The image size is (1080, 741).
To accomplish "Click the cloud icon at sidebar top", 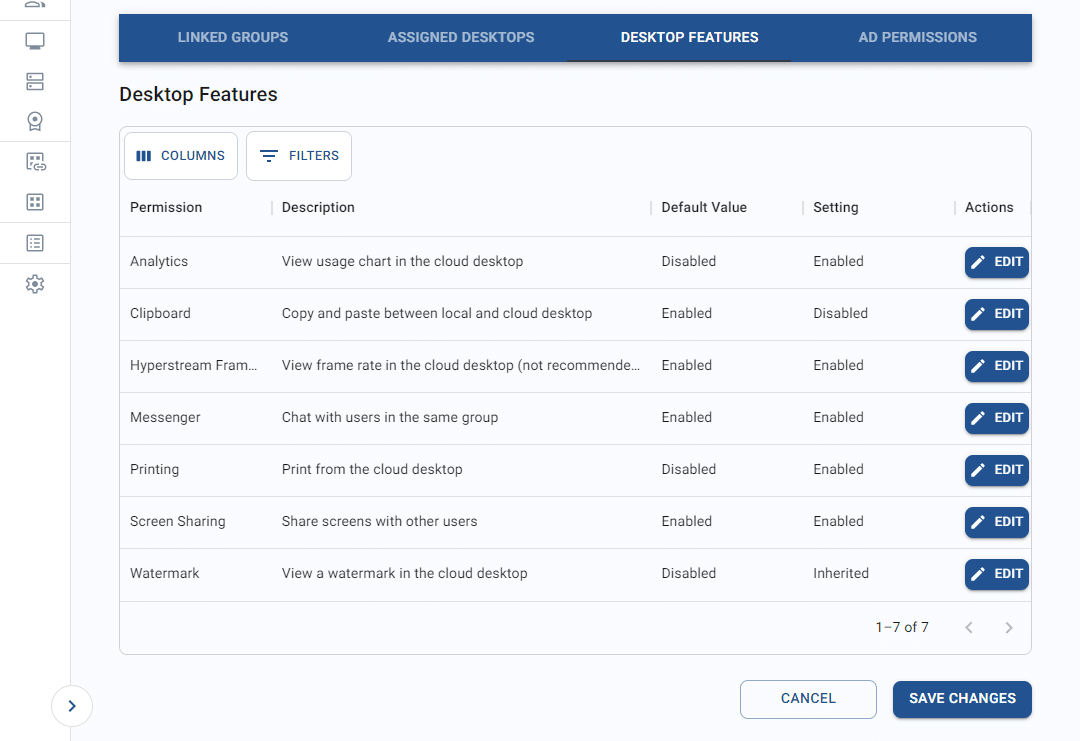I will pos(35,6).
